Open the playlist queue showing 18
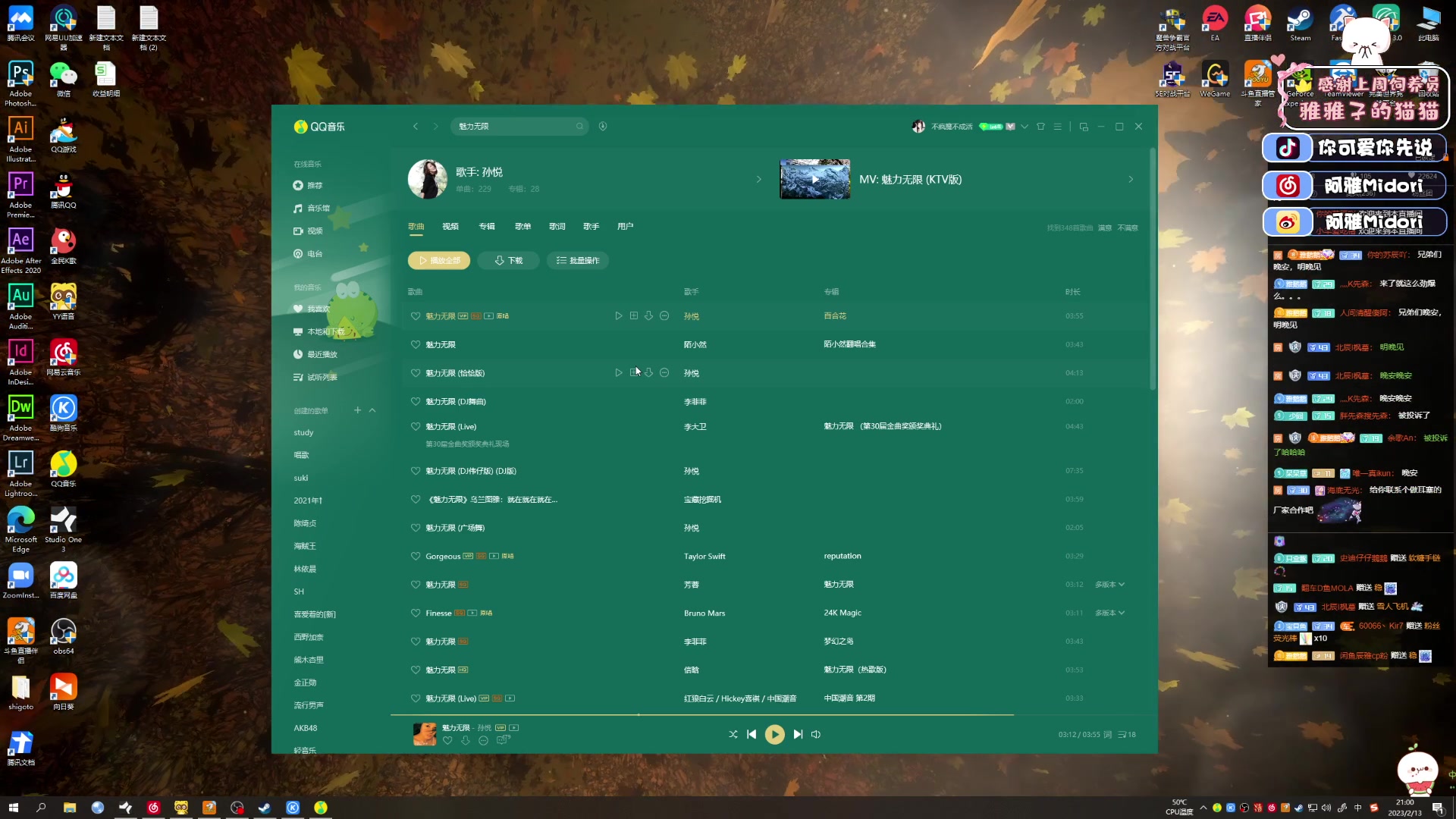Screen dimensions: 1456x819 (x=1127, y=734)
